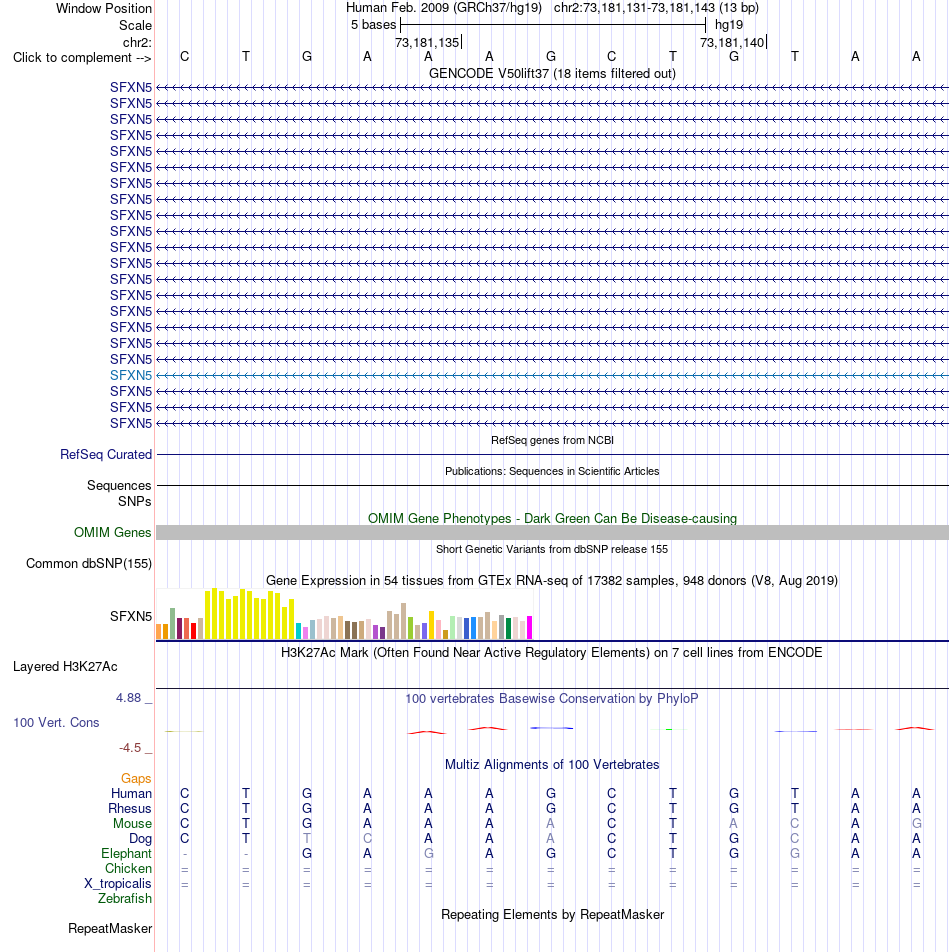Click the SFXN5 label beside the GTEx chart
The image size is (950, 952).
[131, 616]
